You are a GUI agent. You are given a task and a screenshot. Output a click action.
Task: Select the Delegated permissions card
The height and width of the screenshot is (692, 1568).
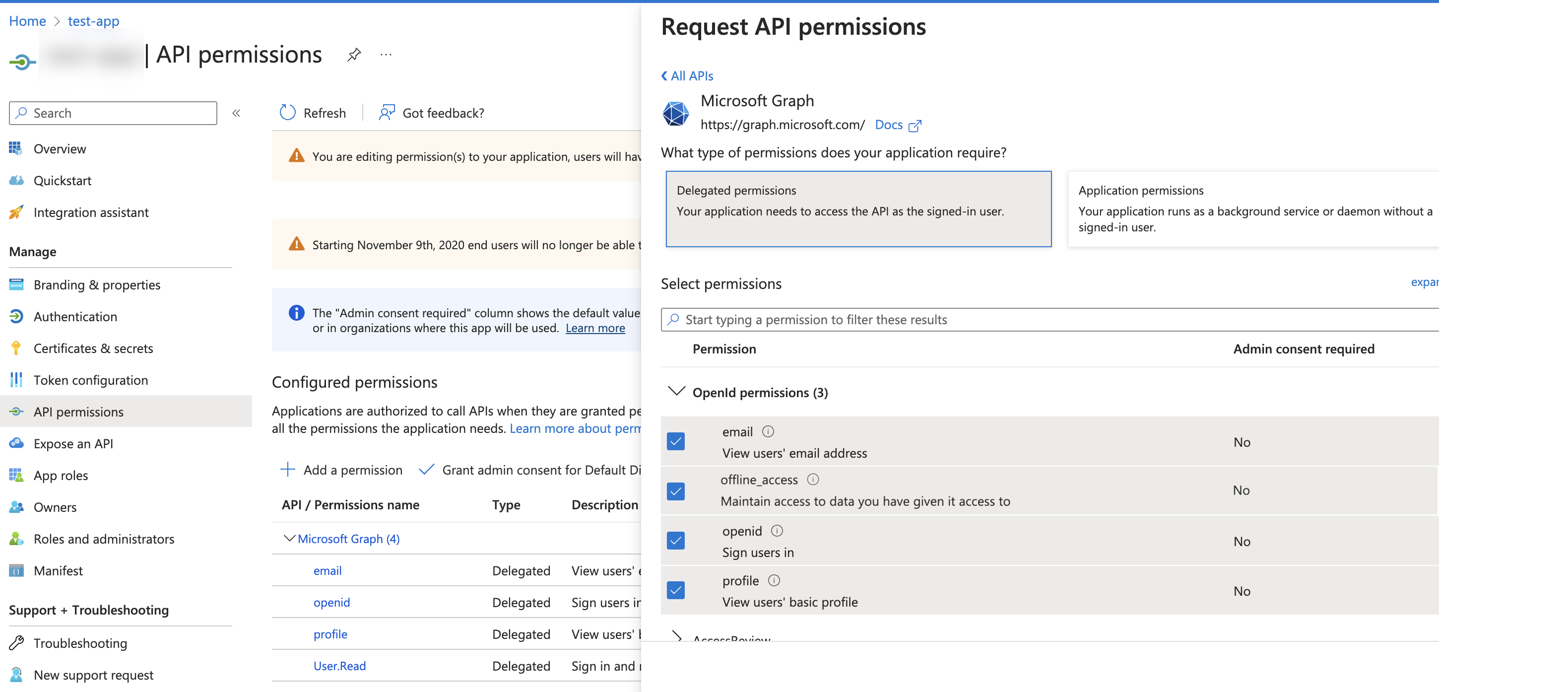(858, 209)
